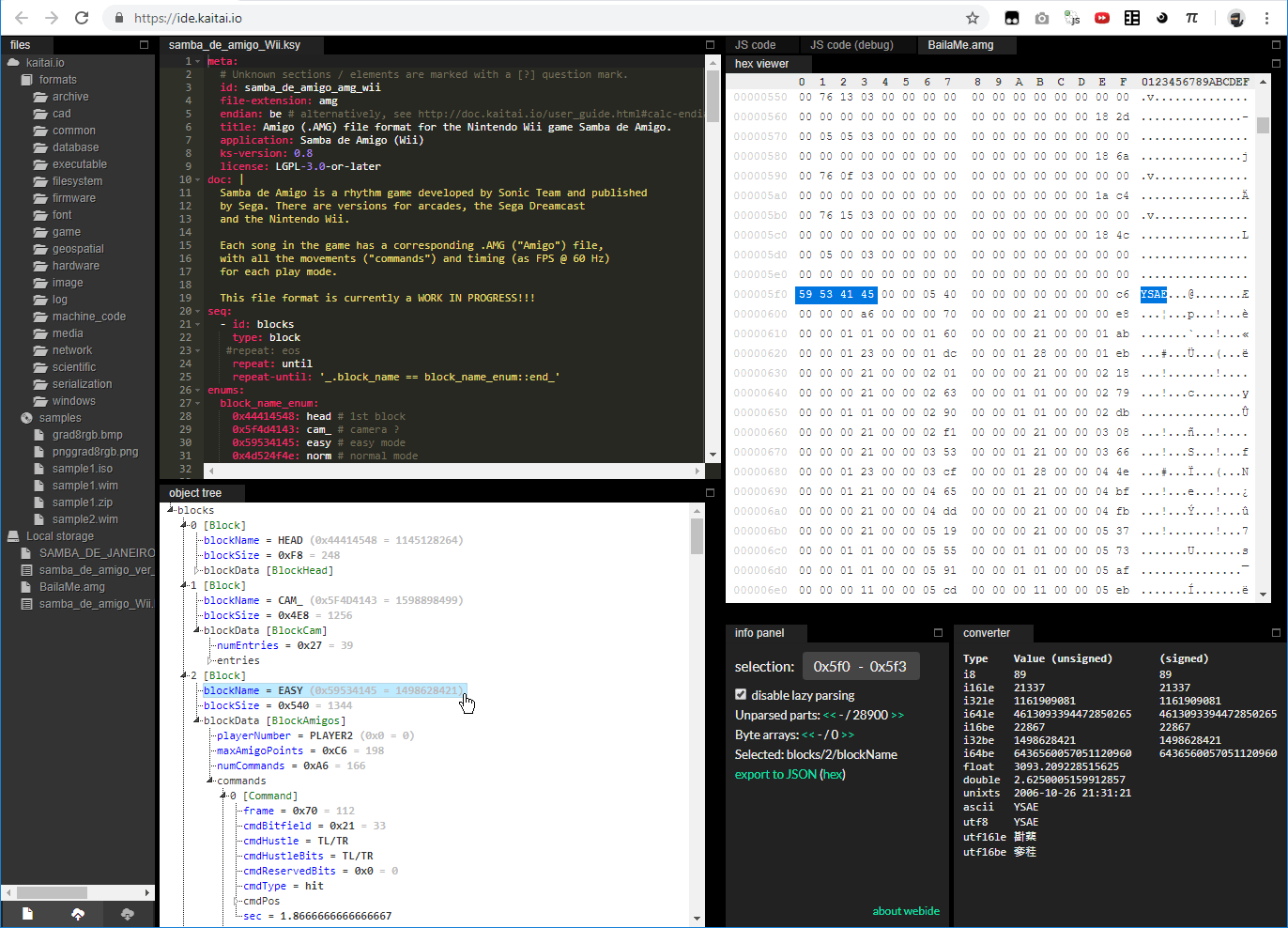Click the red fast-forward extension icon
This screenshot has width=1288, height=928.
click(1102, 18)
